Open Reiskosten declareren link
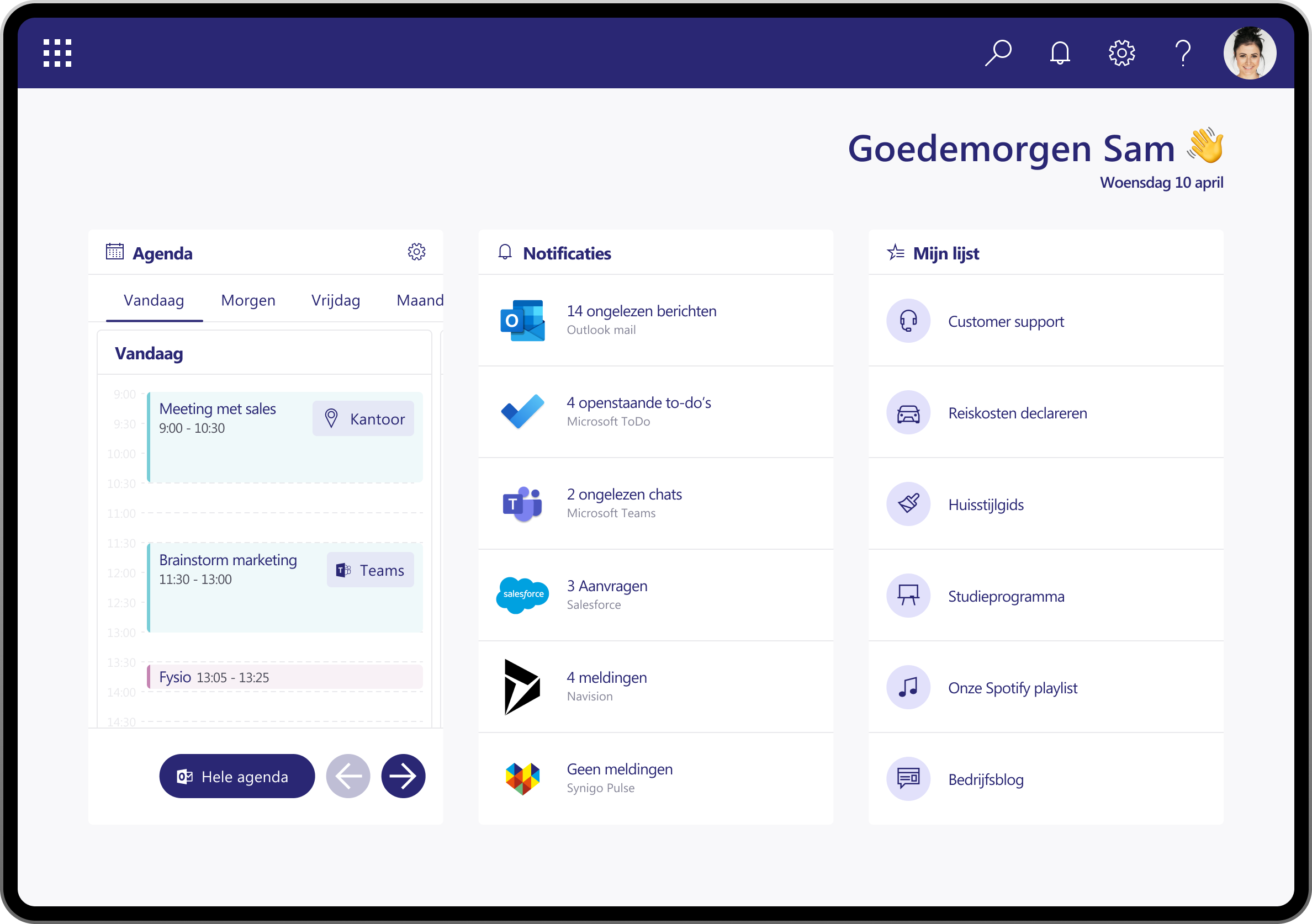 click(x=1018, y=413)
